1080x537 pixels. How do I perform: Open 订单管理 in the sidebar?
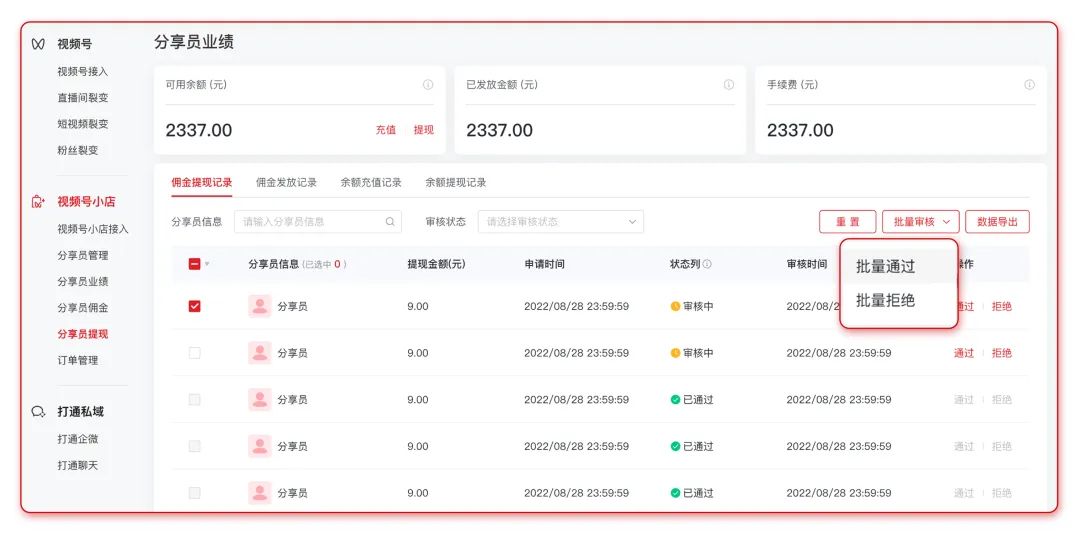coord(77,360)
